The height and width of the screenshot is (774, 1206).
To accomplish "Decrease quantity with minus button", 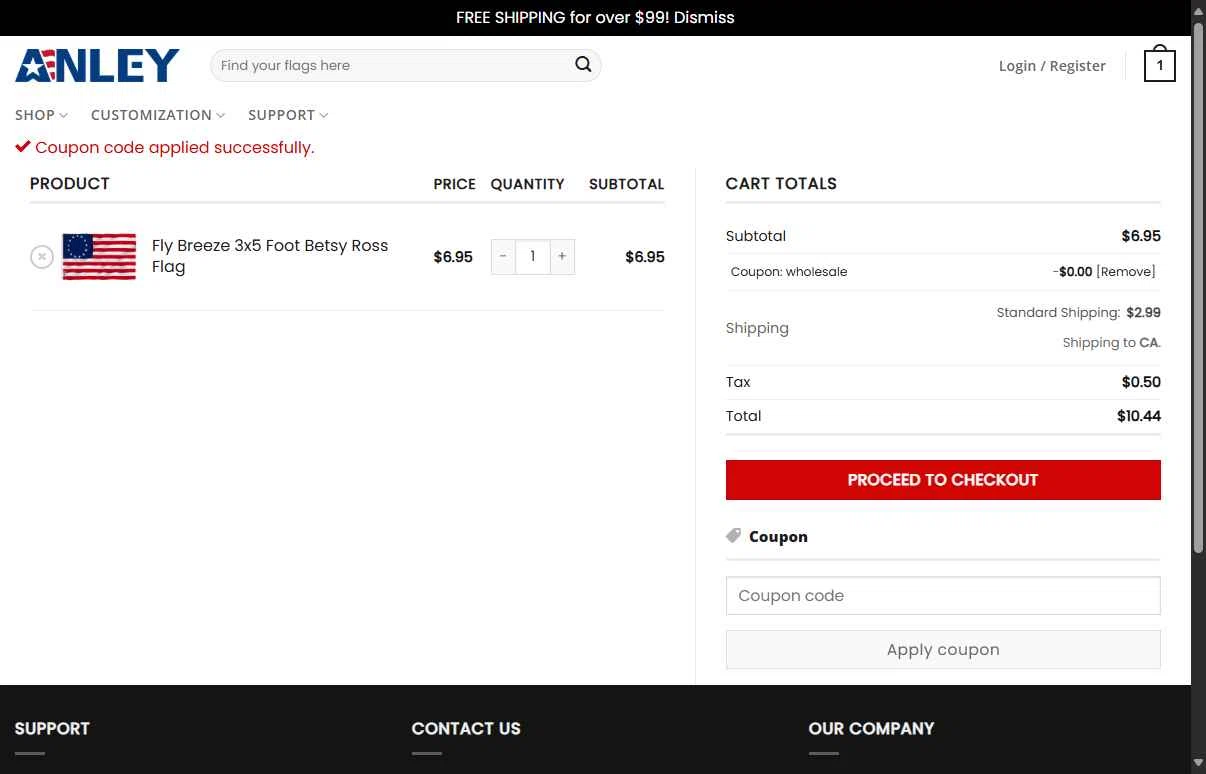I will point(503,257).
